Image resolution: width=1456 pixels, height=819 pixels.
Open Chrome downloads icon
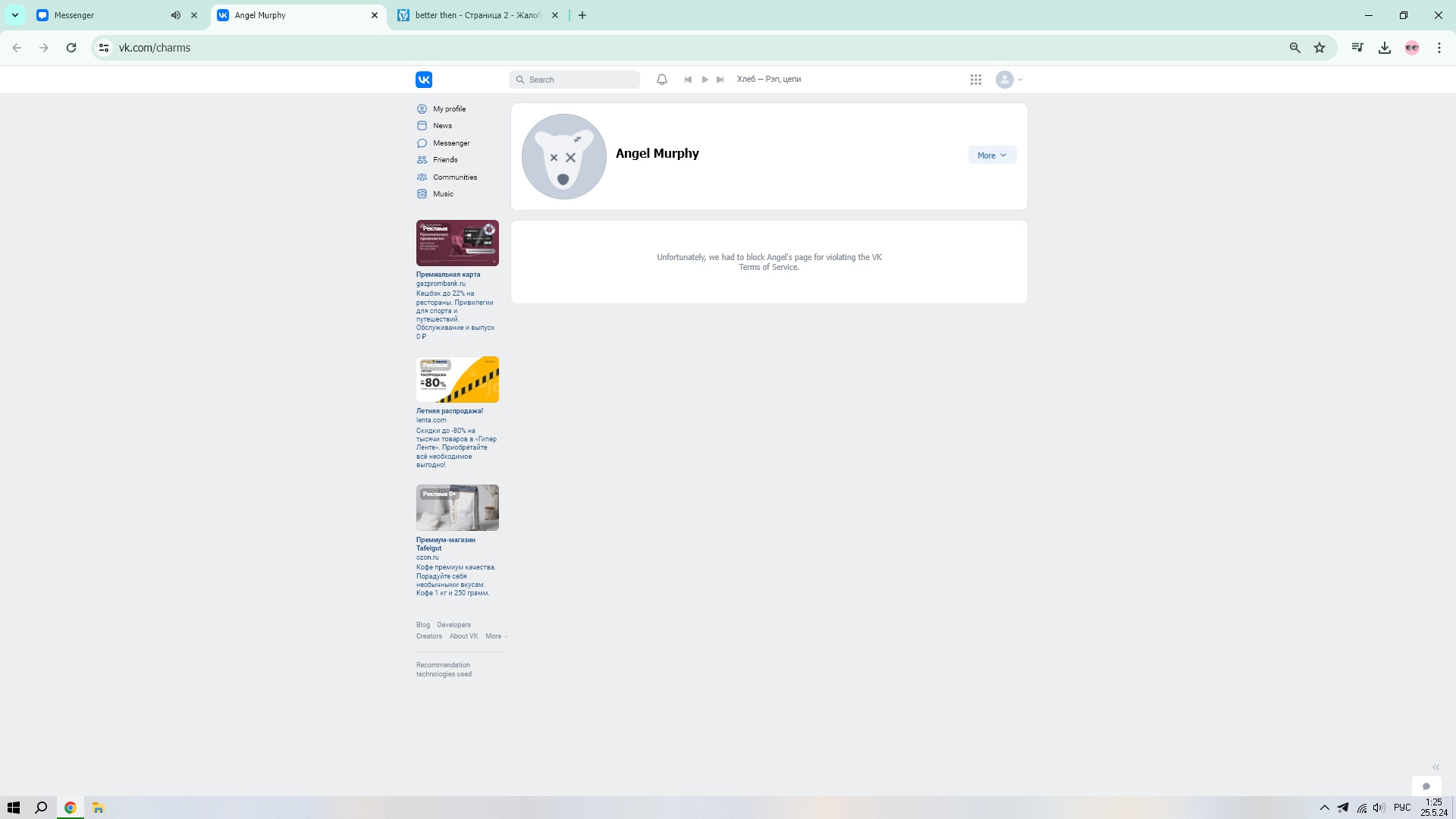[x=1385, y=48]
